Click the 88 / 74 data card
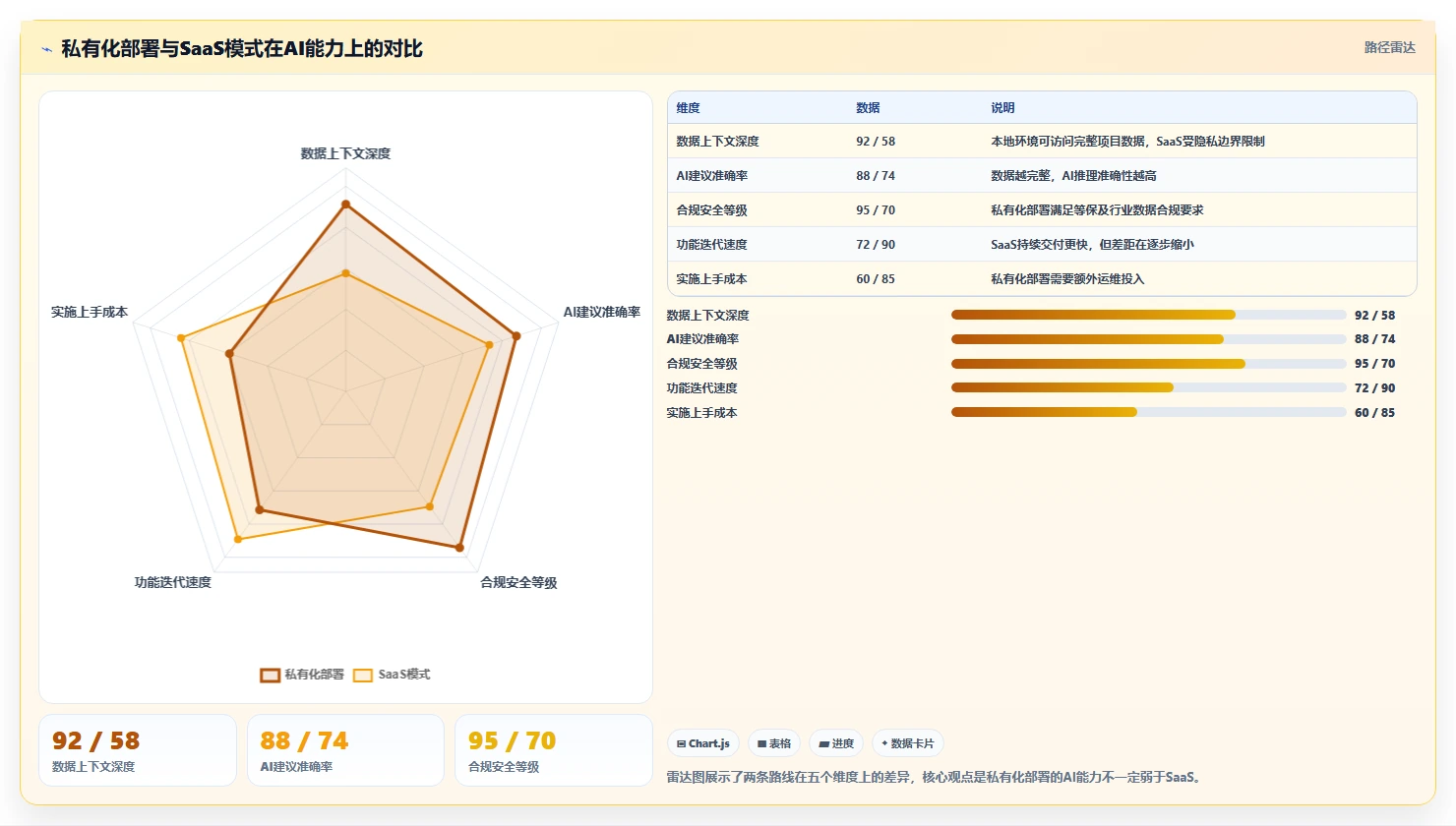Image resolution: width=1456 pixels, height=826 pixels. (345, 750)
